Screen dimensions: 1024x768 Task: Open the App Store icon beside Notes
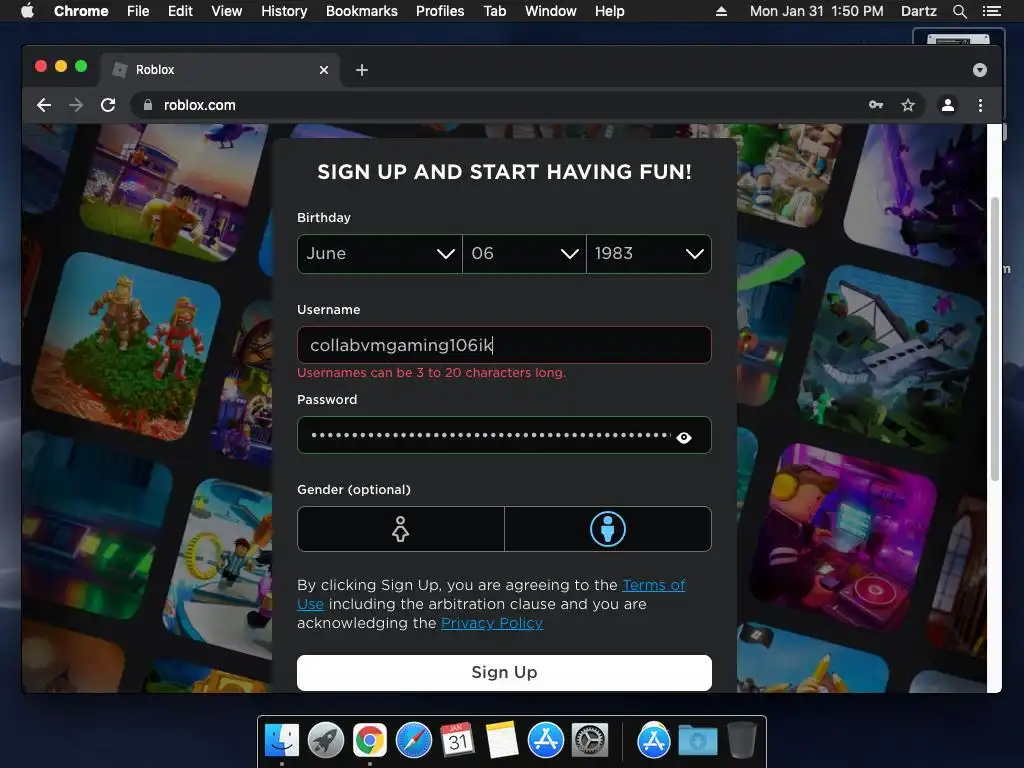point(546,741)
